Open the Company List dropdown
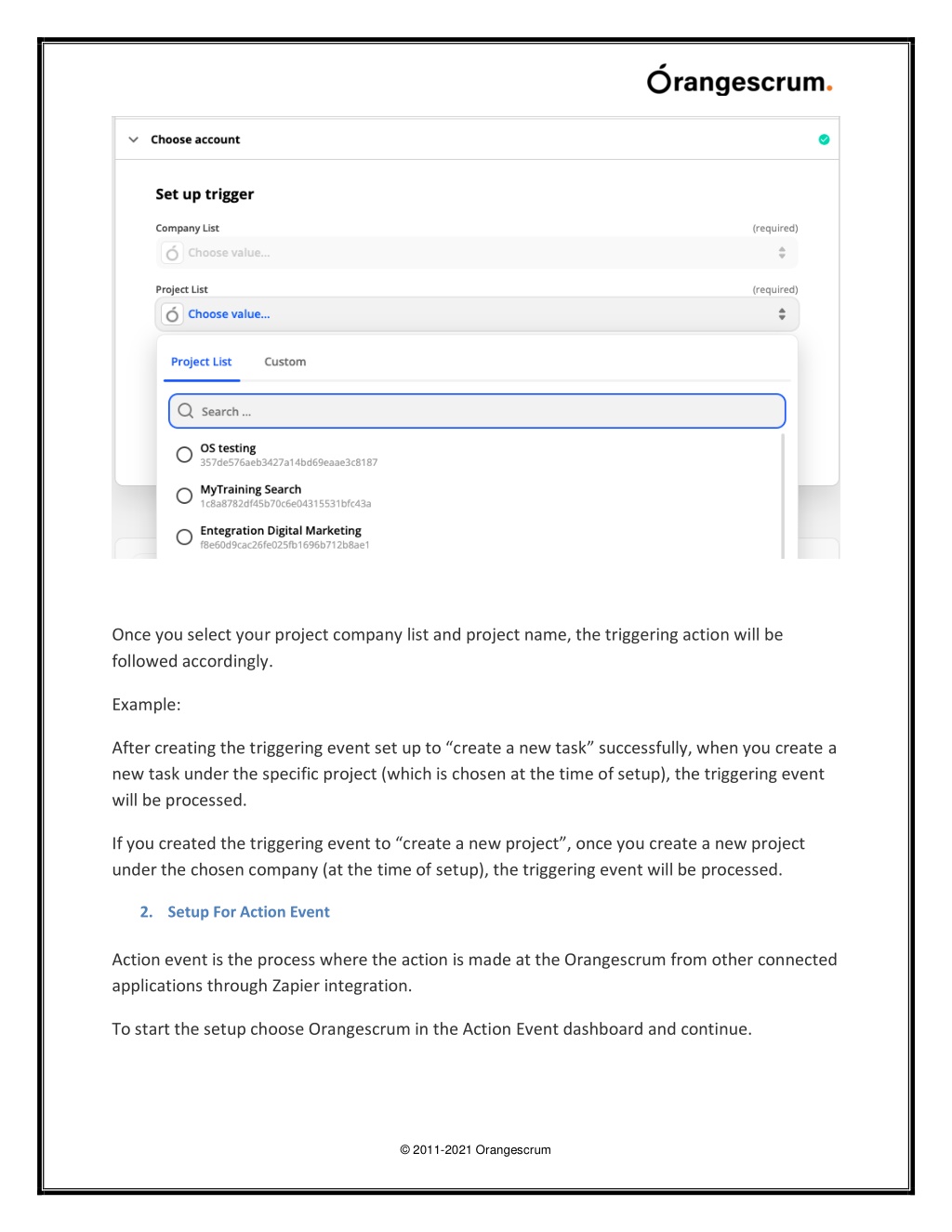The width and height of the screenshot is (952, 1232). pos(477,253)
